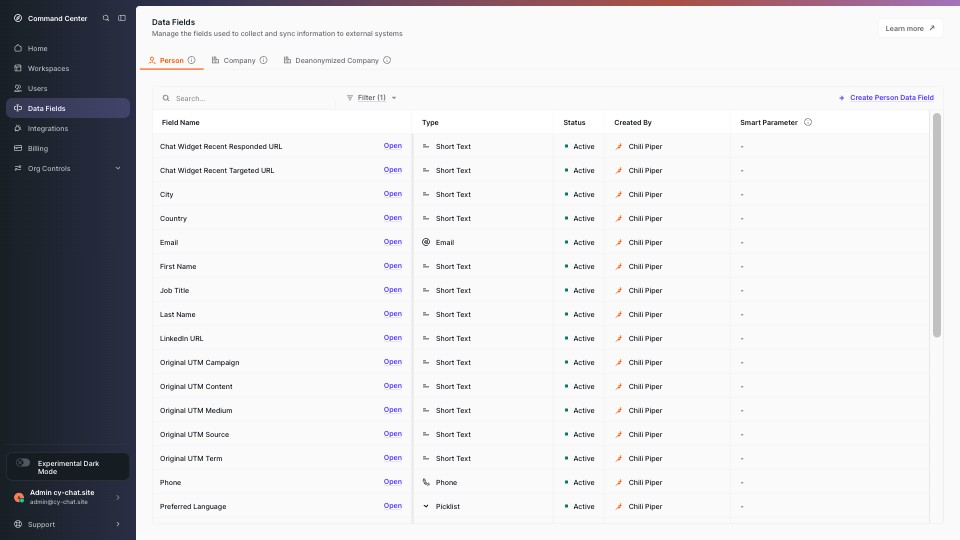The width and height of the screenshot is (960, 540).
Task: Click the Search input field
Action: coord(248,98)
